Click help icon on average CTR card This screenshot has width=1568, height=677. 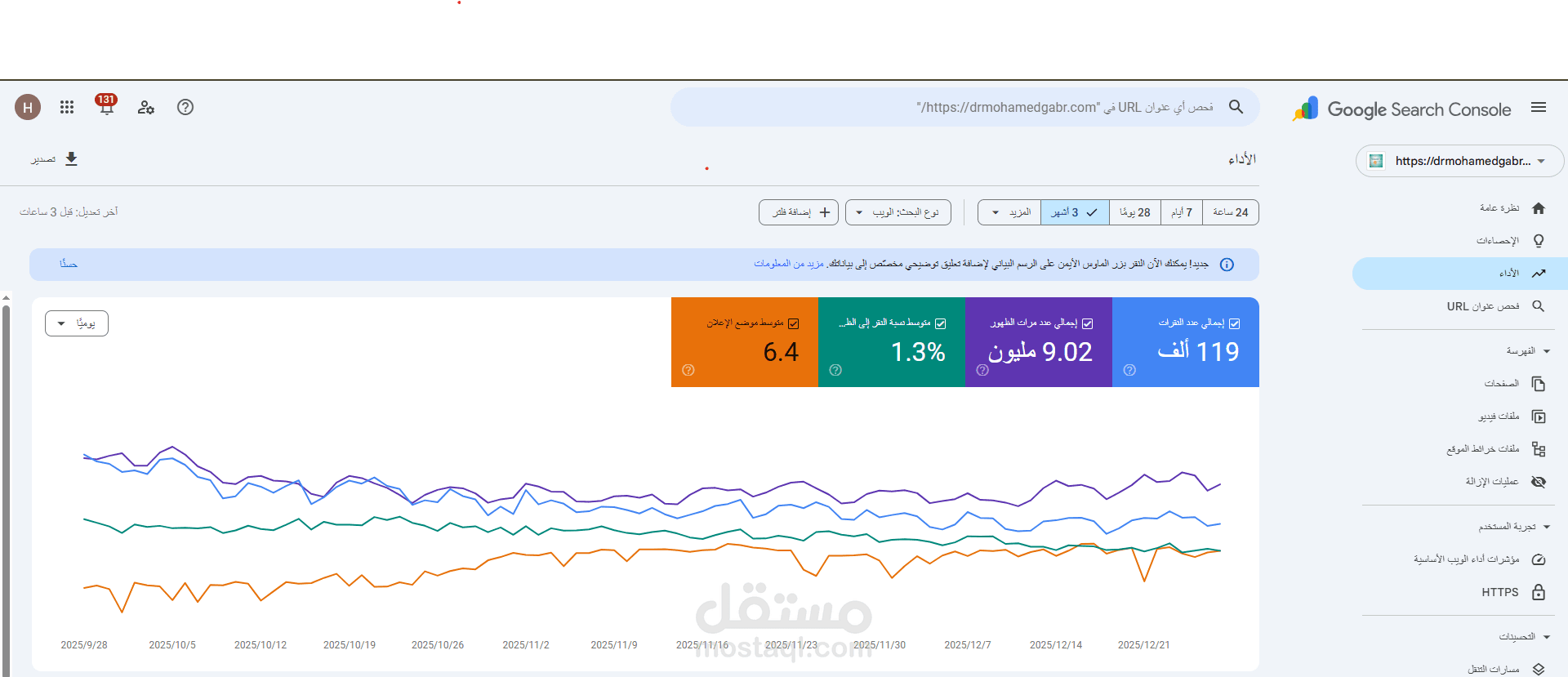click(x=835, y=370)
